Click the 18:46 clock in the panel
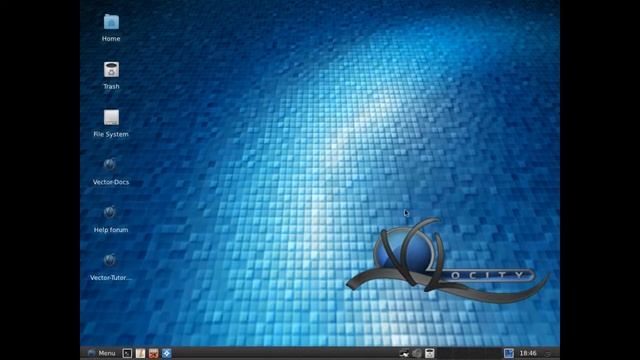This screenshot has width=640, height=360. coord(528,353)
